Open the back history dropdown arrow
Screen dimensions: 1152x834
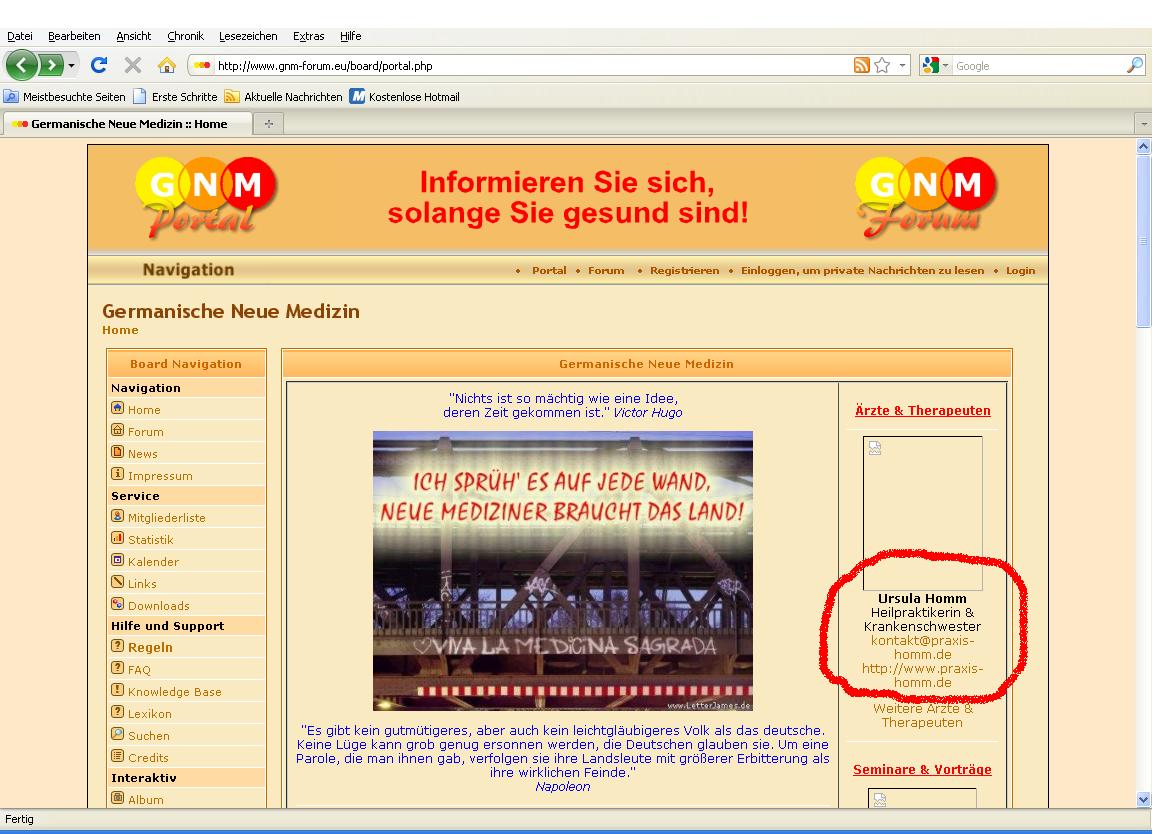point(71,66)
